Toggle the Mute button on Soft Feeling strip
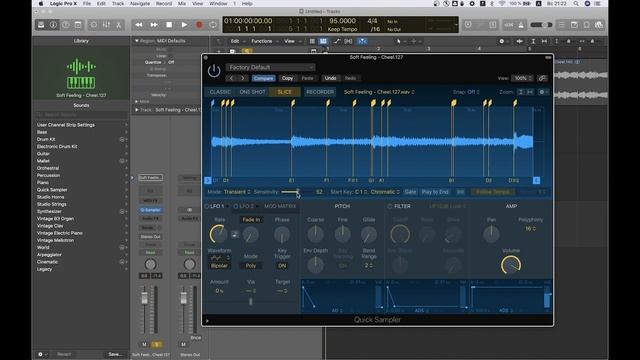Image resolution: width=640 pixels, height=360 pixels. [x=144, y=344]
